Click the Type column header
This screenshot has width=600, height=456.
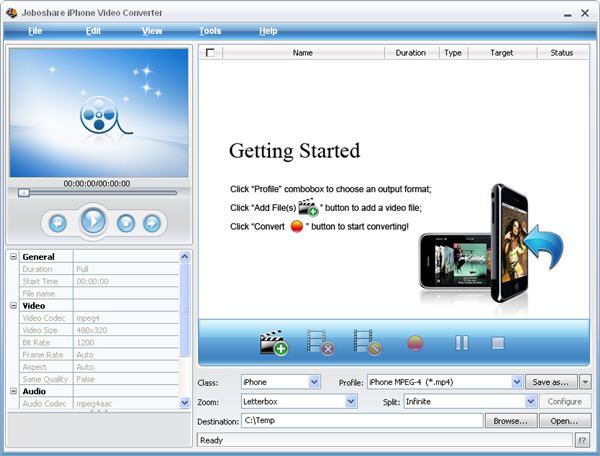point(453,53)
